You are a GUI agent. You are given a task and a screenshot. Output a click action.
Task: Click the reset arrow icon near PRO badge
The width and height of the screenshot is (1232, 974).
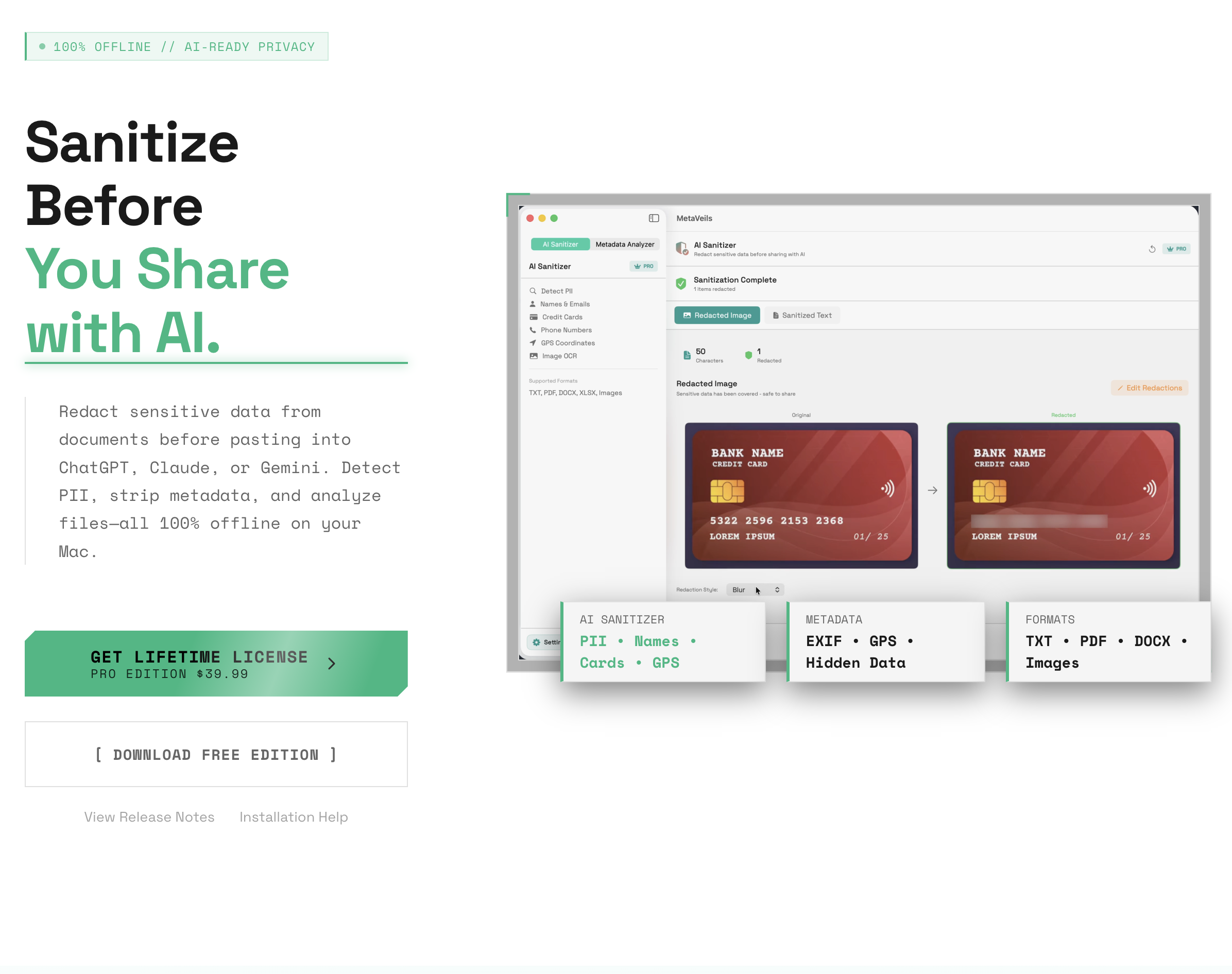point(1152,249)
